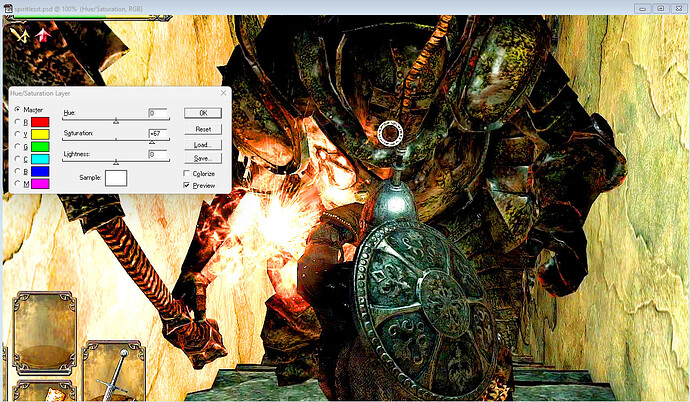Click the spiritlesst.psd document icon in title bar
The image size is (690, 402).
point(8,8)
